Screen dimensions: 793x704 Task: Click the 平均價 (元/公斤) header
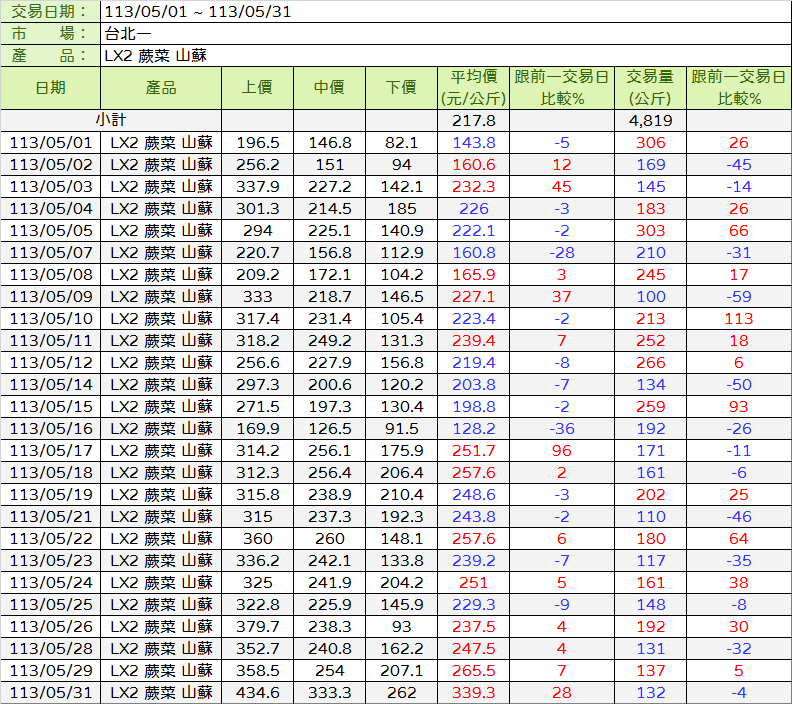(474, 88)
